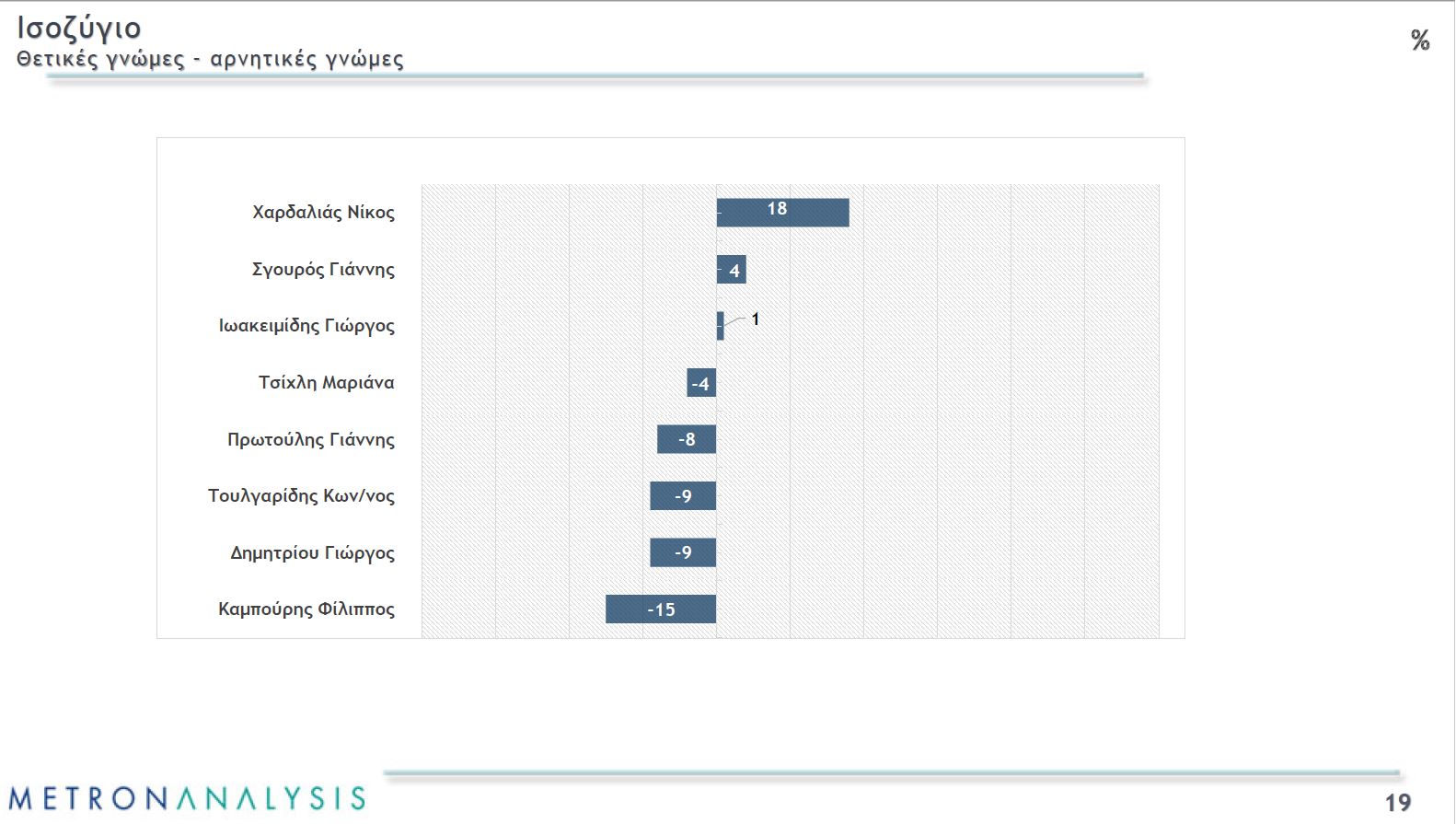Screen dimensions: 1456x824
Task: Click the Metron Analysis logo
Action: (187, 797)
